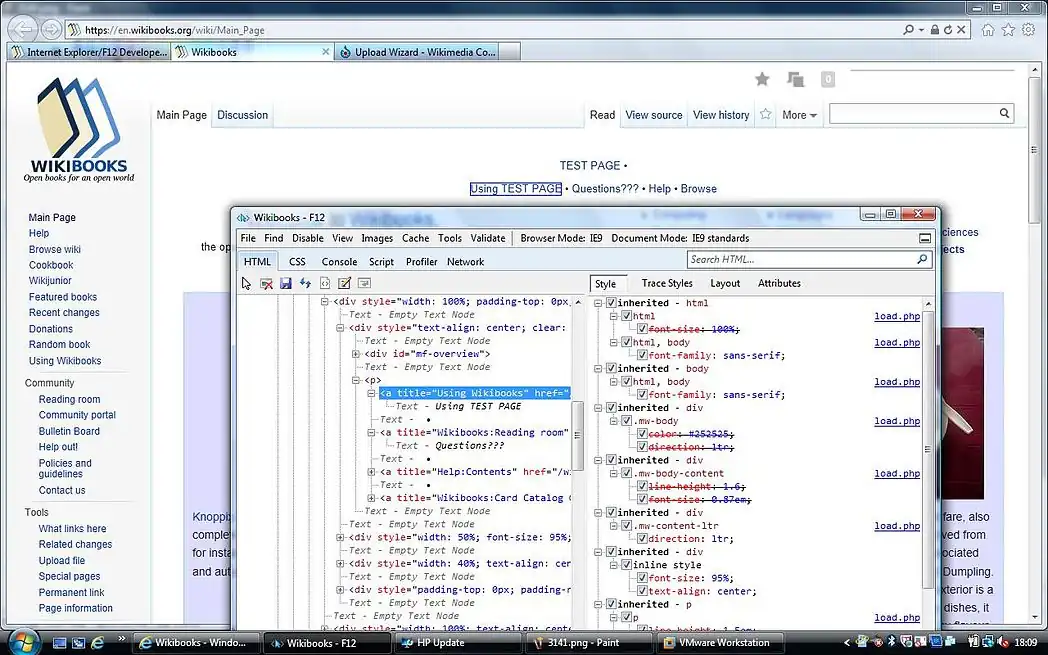
Task: Switch to the Console tab
Action: (x=339, y=261)
